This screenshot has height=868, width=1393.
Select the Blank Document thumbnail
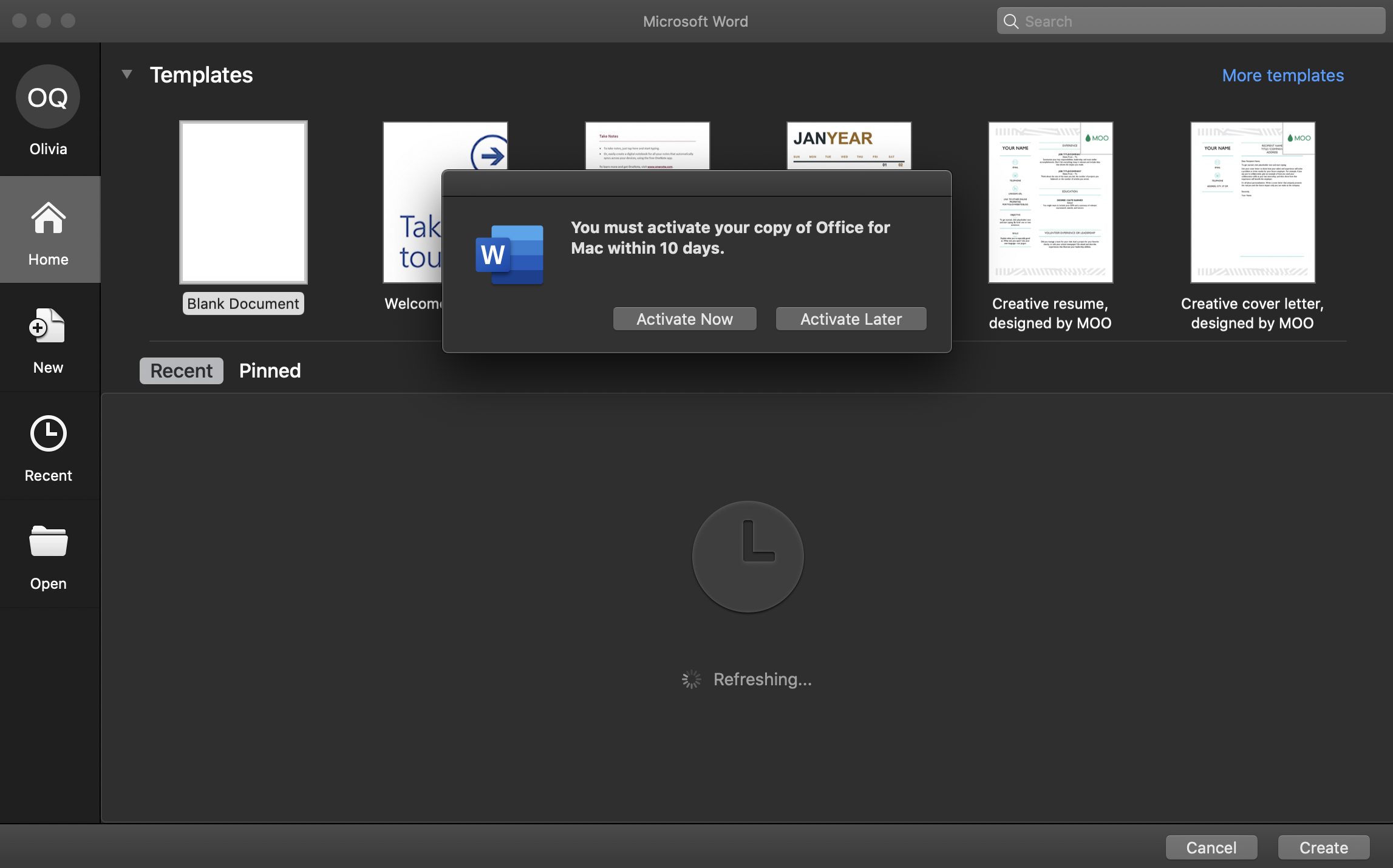[244, 202]
